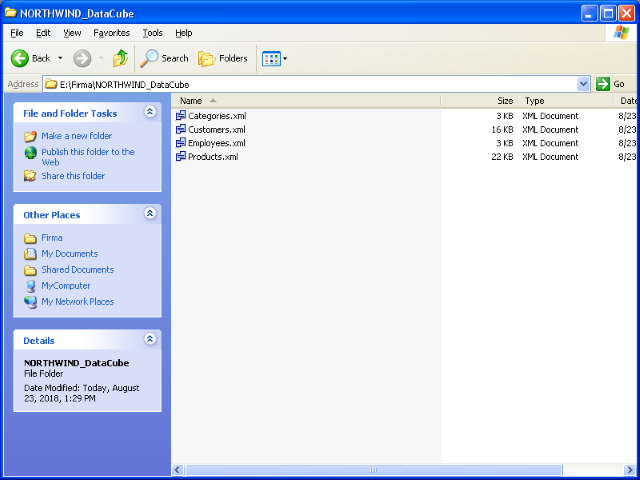Click the Customers.xml file icon
The height and width of the screenshot is (480, 640).
coord(181,130)
